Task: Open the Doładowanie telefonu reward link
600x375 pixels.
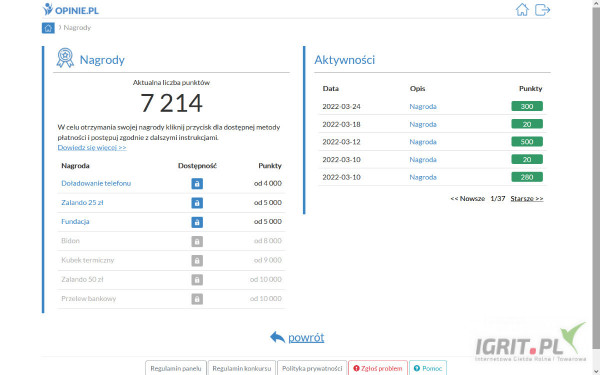Action: tap(96, 183)
